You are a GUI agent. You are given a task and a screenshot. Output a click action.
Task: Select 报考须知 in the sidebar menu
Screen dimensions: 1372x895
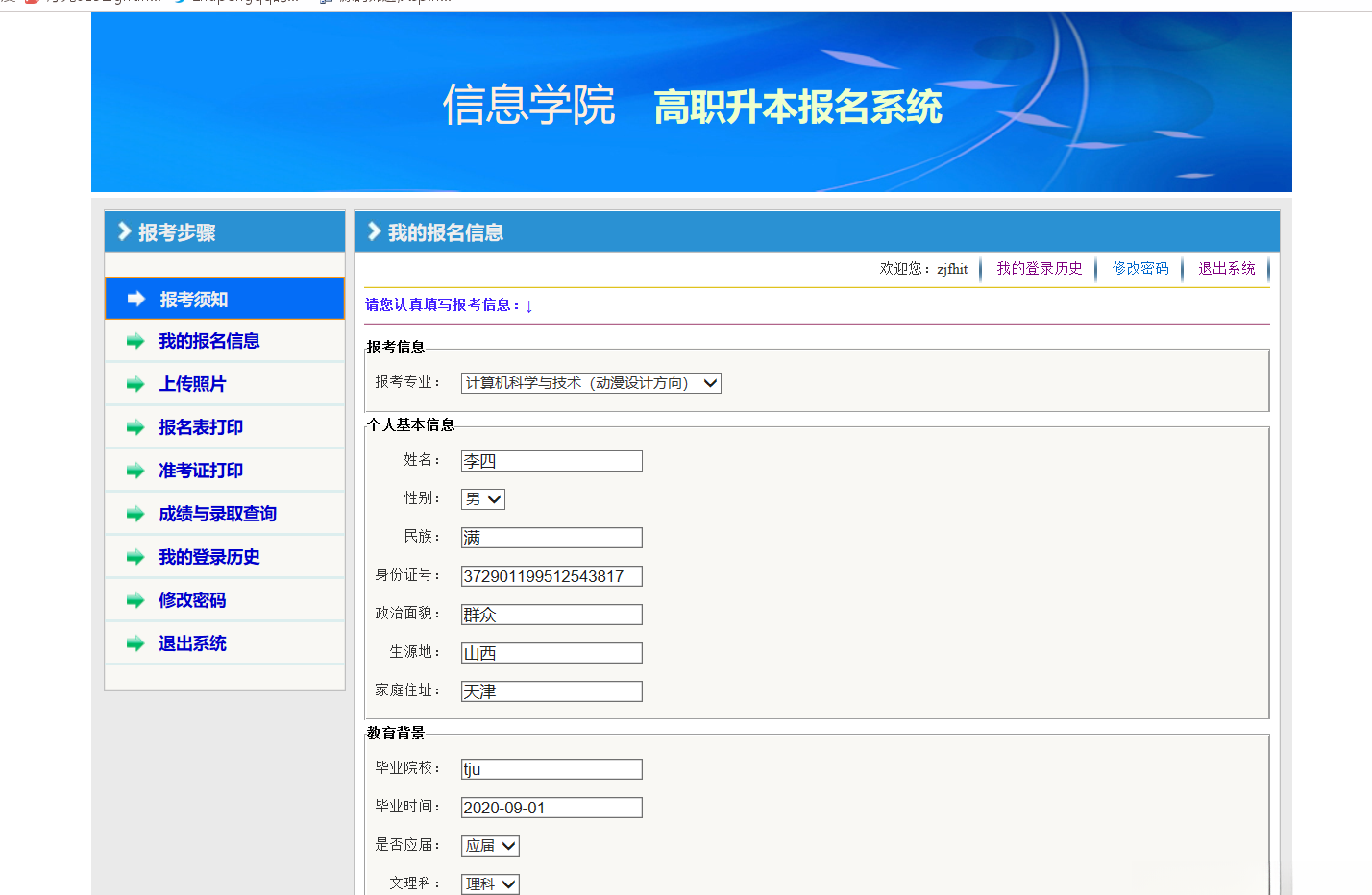point(192,298)
